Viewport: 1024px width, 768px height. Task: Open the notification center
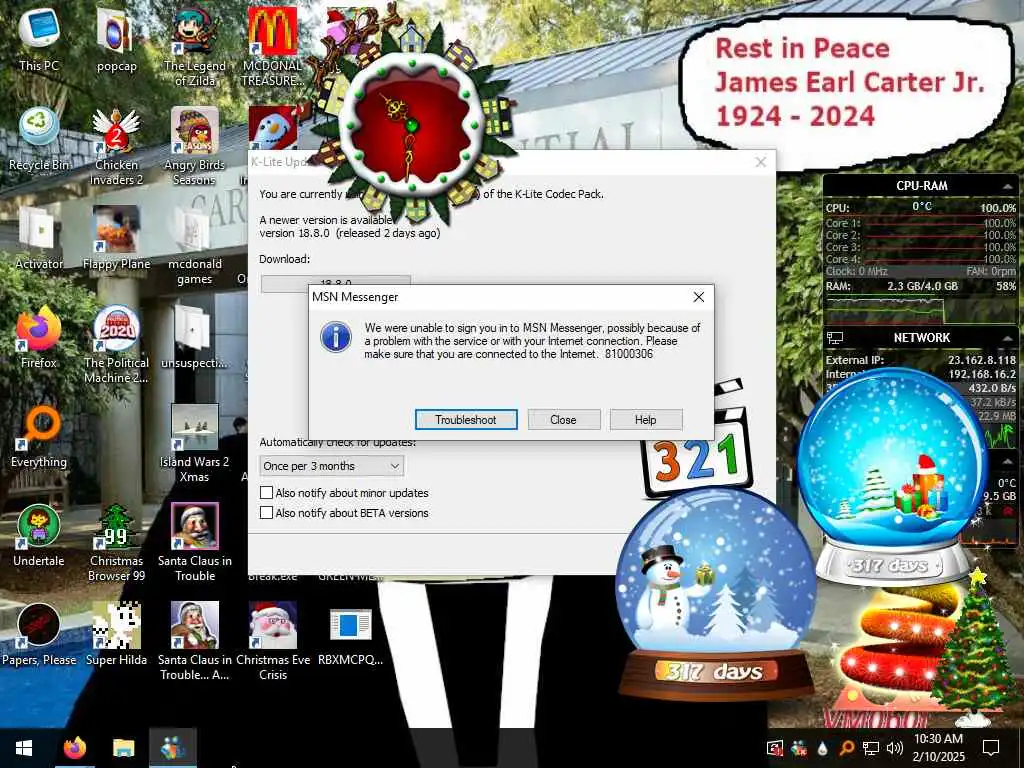click(991, 748)
